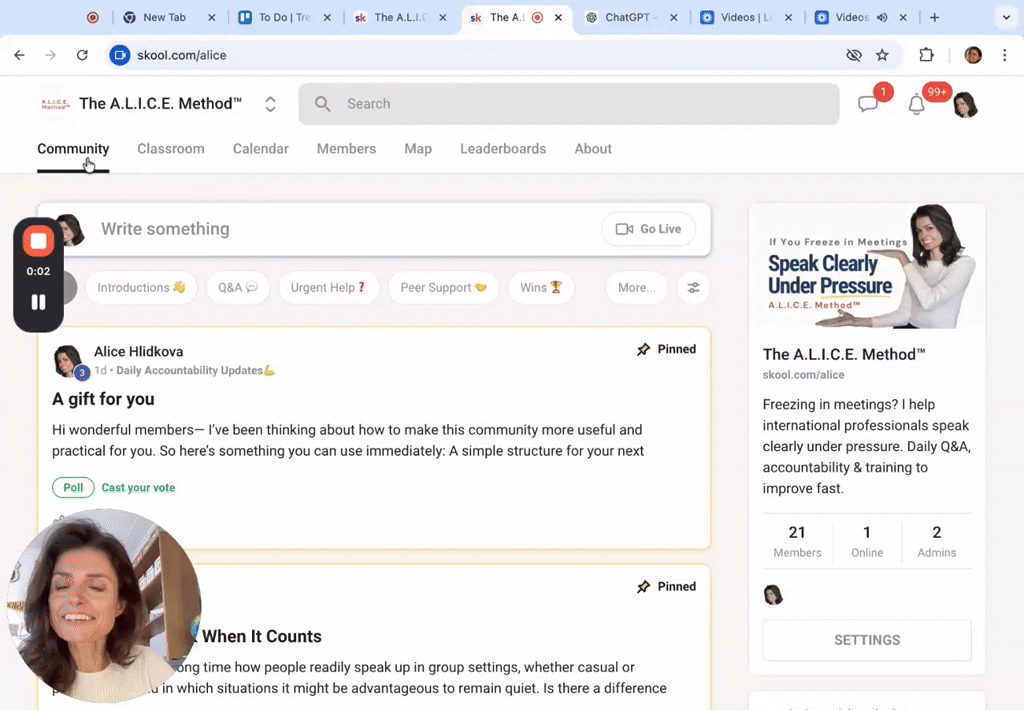Open skool.com/alice link in sidebar
Viewport: 1024px width, 710px height.
coord(803,375)
